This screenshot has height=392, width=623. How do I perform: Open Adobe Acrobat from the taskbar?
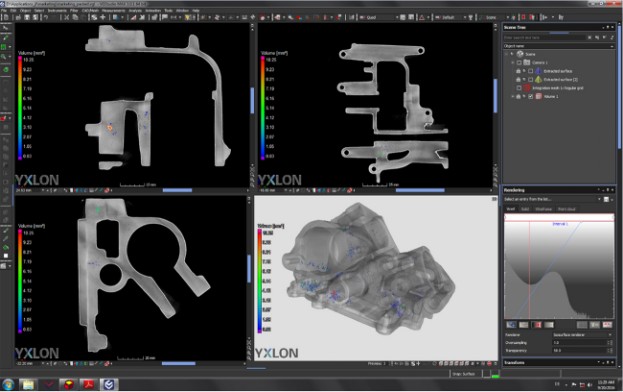pyautogui.click(x=88, y=384)
